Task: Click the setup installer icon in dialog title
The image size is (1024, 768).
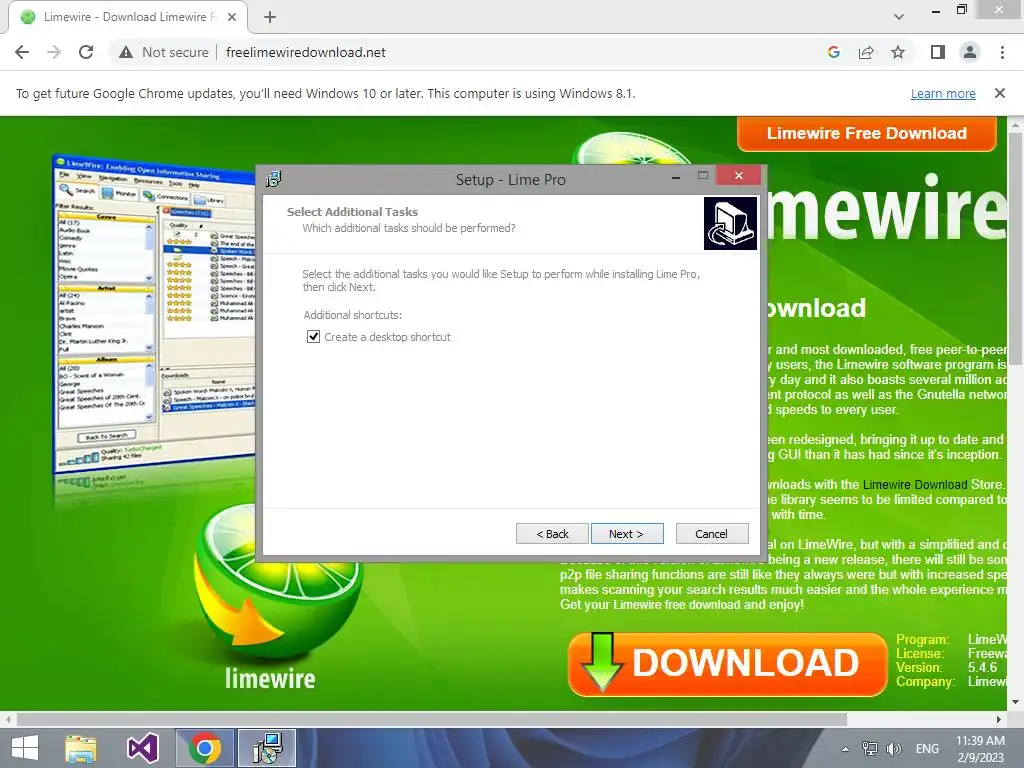Action: [x=273, y=178]
